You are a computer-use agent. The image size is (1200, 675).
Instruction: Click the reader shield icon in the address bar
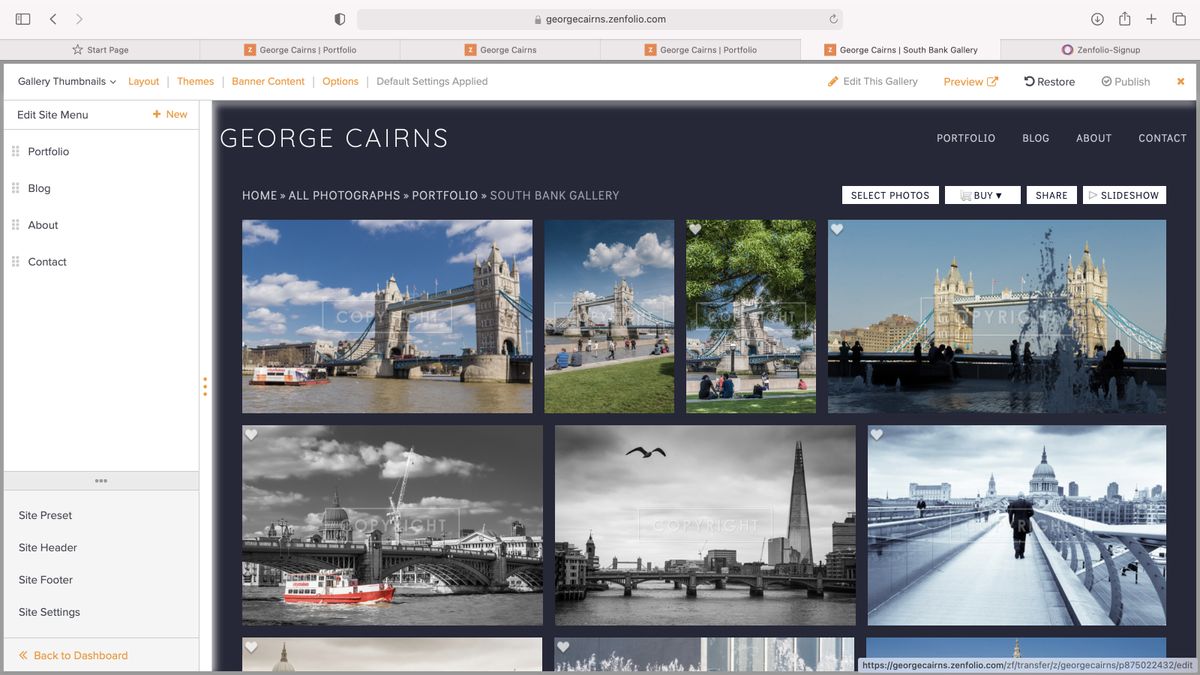[338, 18]
